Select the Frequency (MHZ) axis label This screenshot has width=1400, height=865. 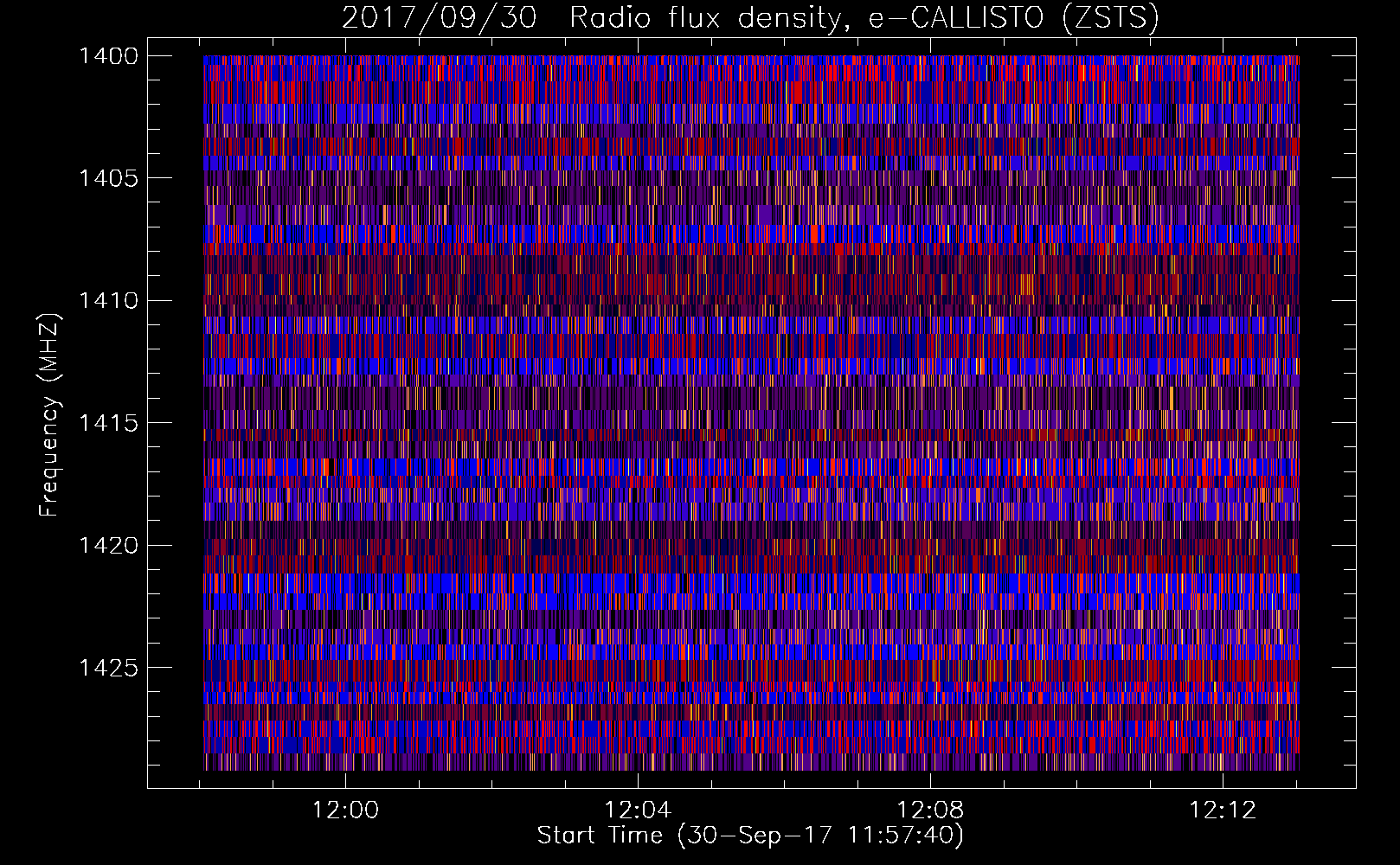tap(50, 415)
